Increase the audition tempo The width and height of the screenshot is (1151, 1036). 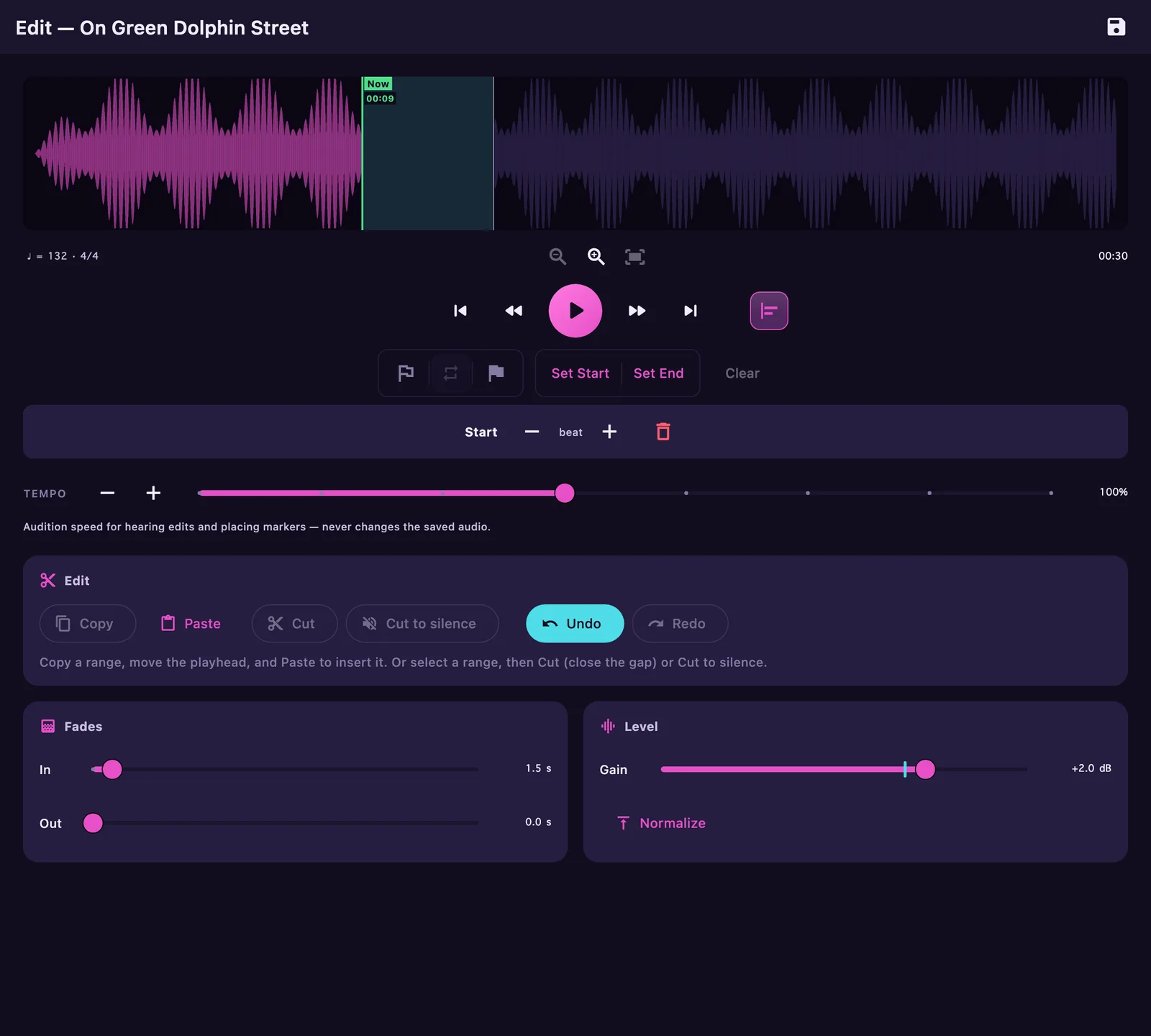coord(153,493)
